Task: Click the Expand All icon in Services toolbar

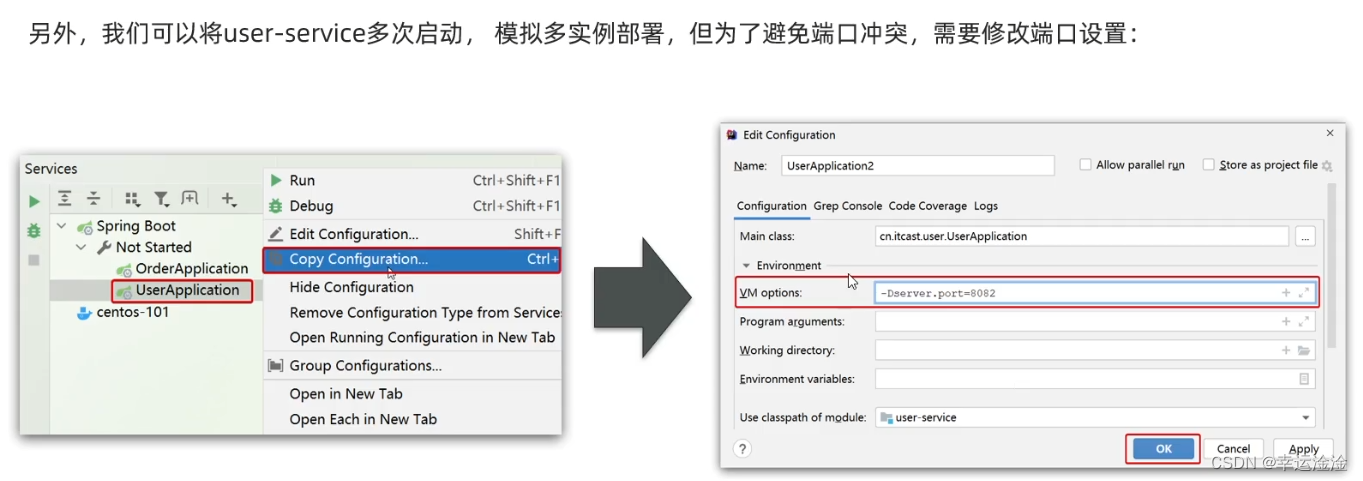Action: (65, 199)
